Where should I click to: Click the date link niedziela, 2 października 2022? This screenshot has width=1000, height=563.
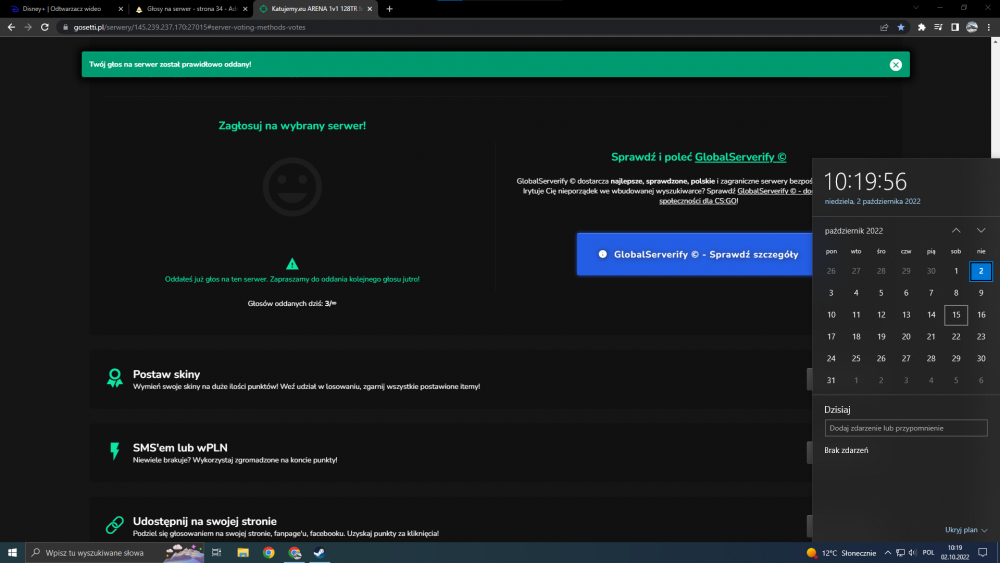click(872, 201)
